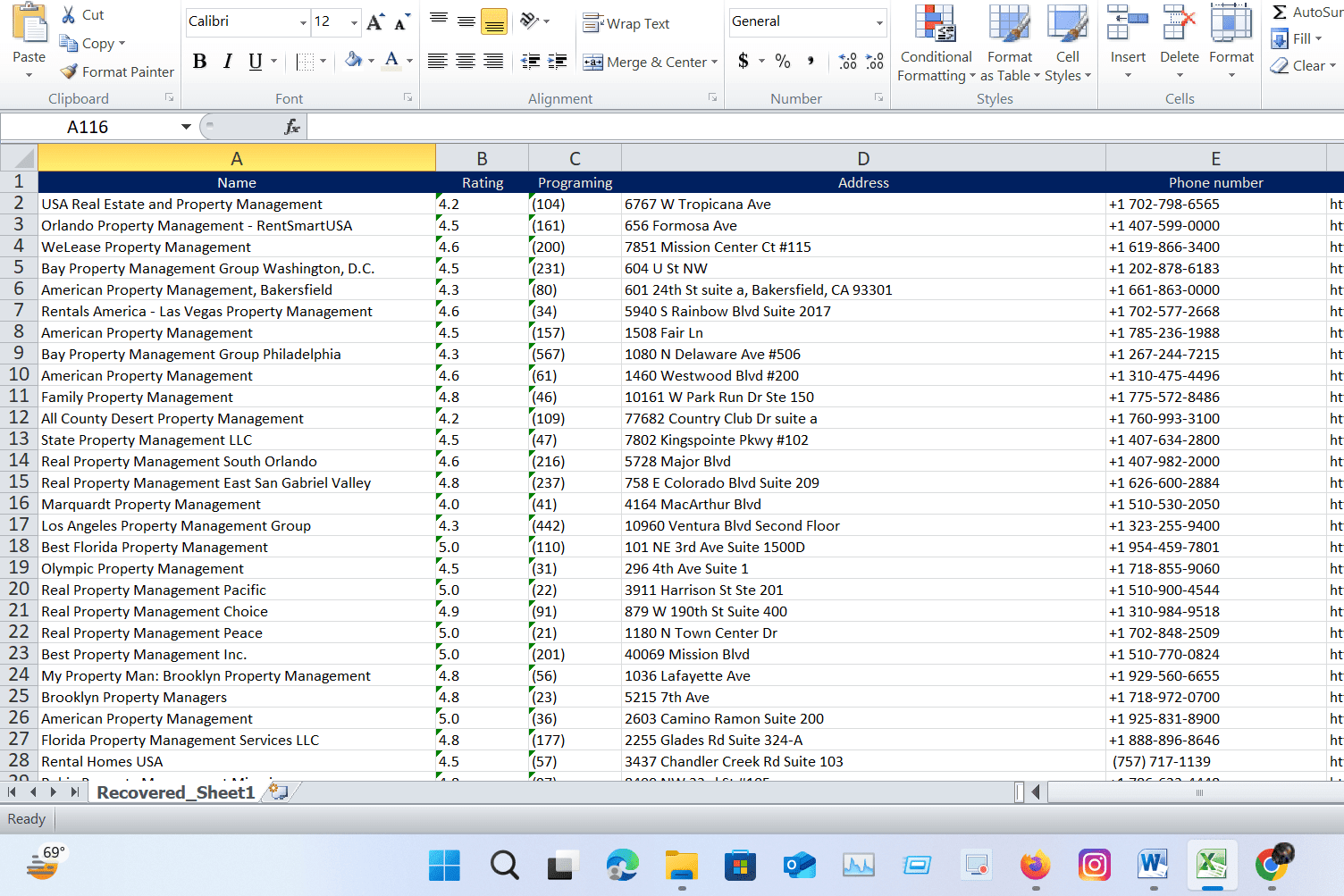This screenshot has height=896, width=1344.
Task: Click Delete cells button
Action: pyautogui.click(x=1180, y=41)
